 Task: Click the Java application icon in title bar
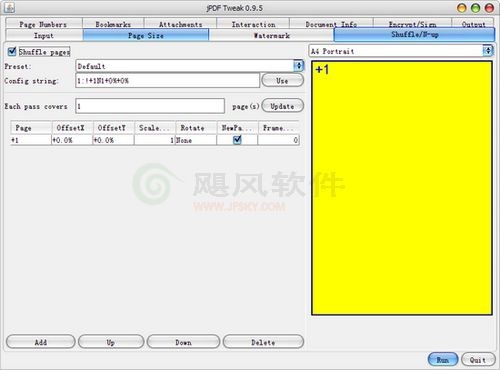[x=9, y=7]
